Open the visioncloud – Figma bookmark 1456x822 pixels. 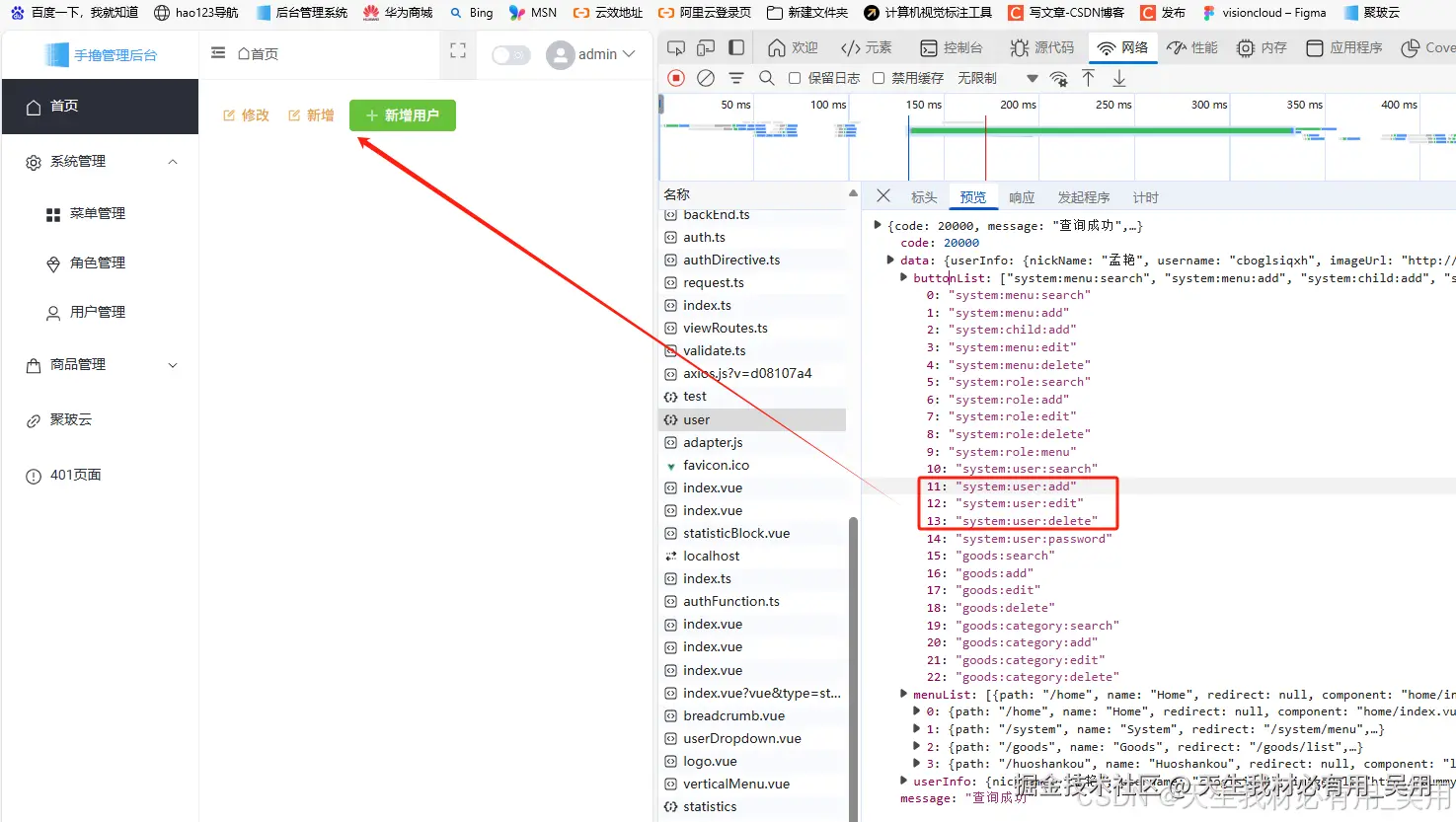[x=1264, y=13]
